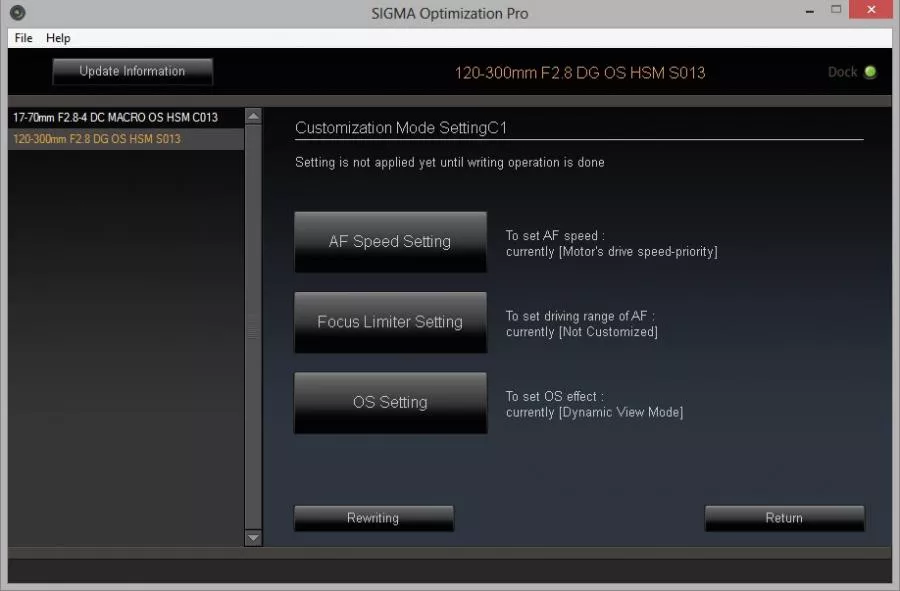The height and width of the screenshot is (591, 900).
Task: Open the Help menu
Action: (58, 38)
